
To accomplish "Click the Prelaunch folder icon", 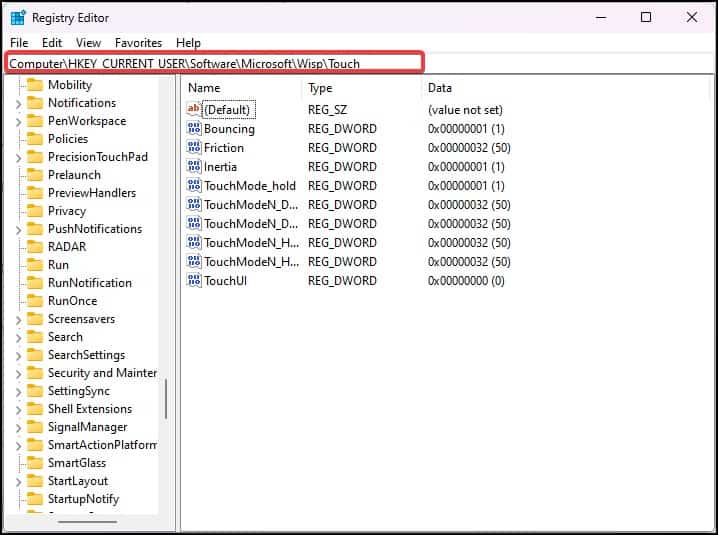I will pyautogui.click(x=35, y=175).
